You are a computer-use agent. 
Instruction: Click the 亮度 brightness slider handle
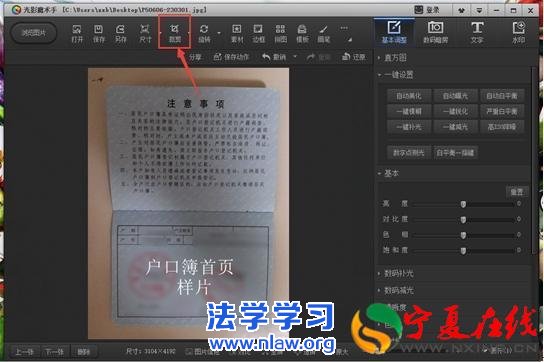click(463, 204)
